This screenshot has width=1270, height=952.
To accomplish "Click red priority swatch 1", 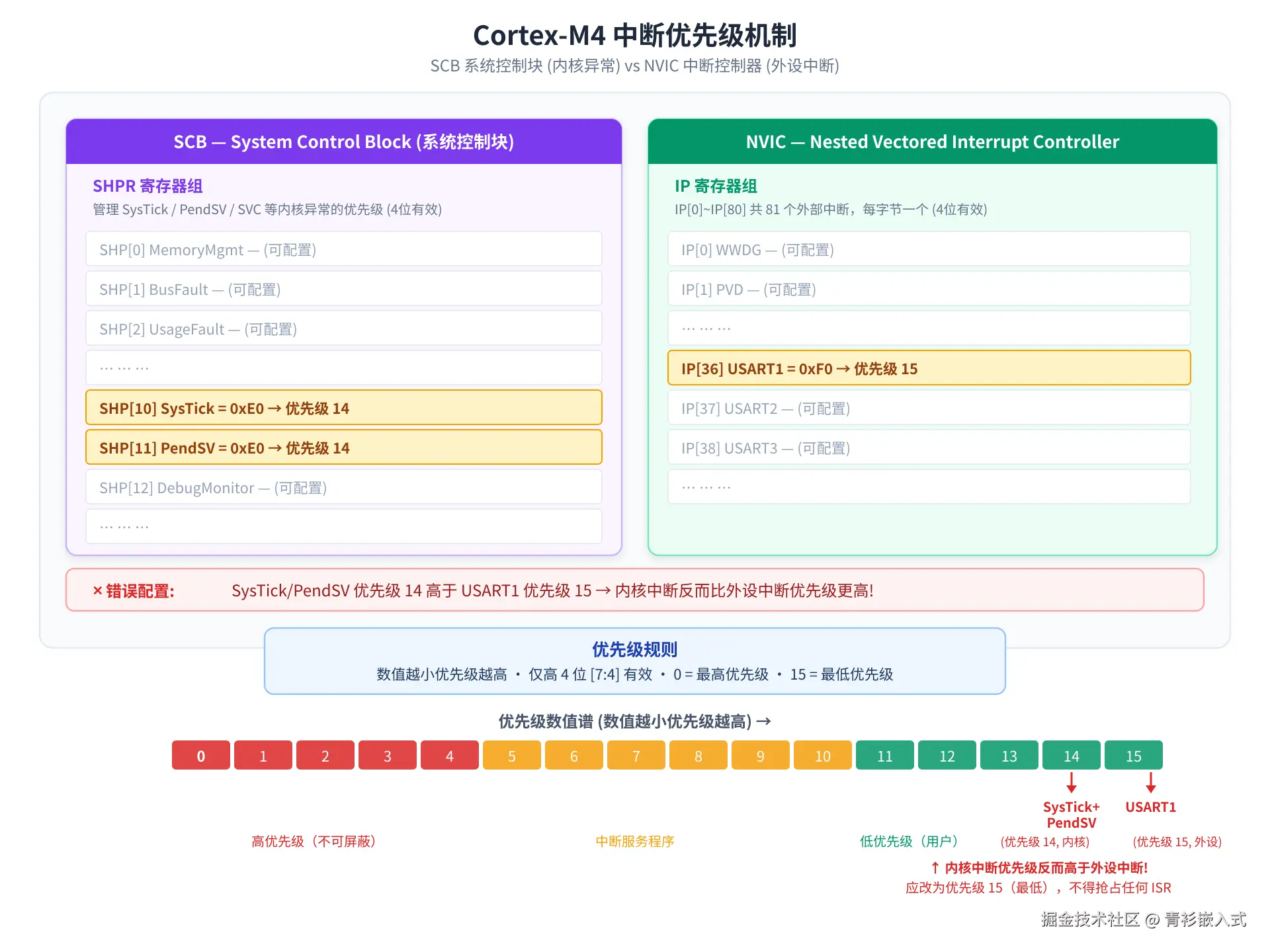I will [x=263, y=755].
